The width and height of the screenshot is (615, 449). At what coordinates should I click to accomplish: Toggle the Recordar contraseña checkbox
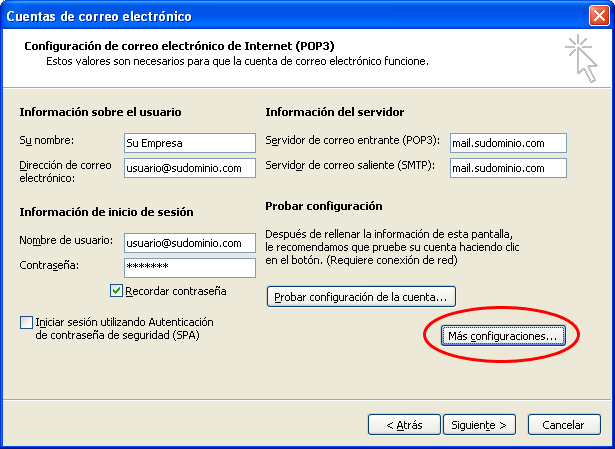coord(117,291)
